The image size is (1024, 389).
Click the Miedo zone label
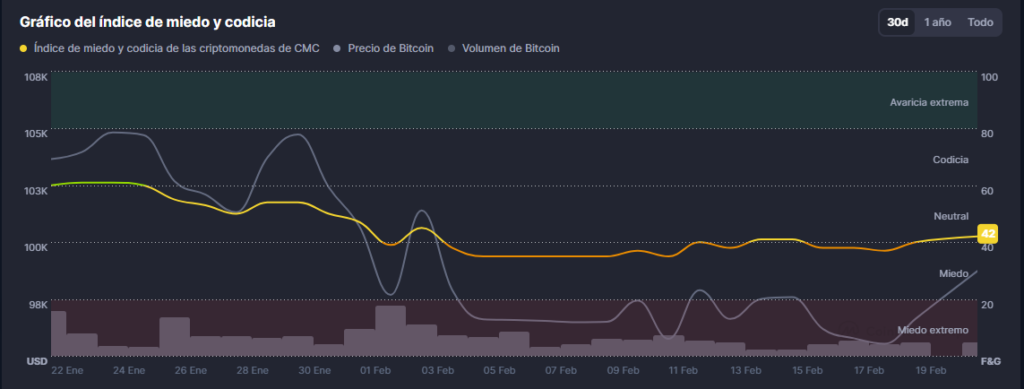[x=953, y=273]
